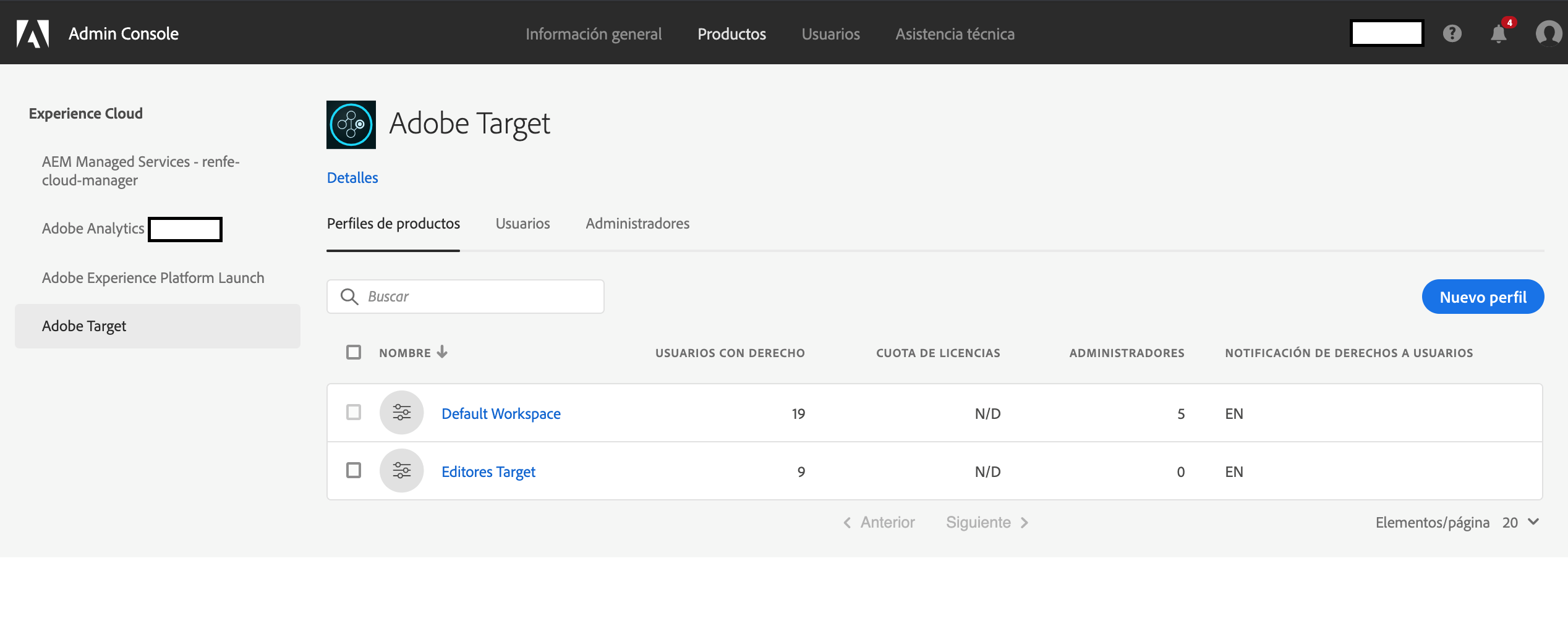Check the Default Workspace row checkbox
Screen dimensions: 1568x624
coord(354,413)
